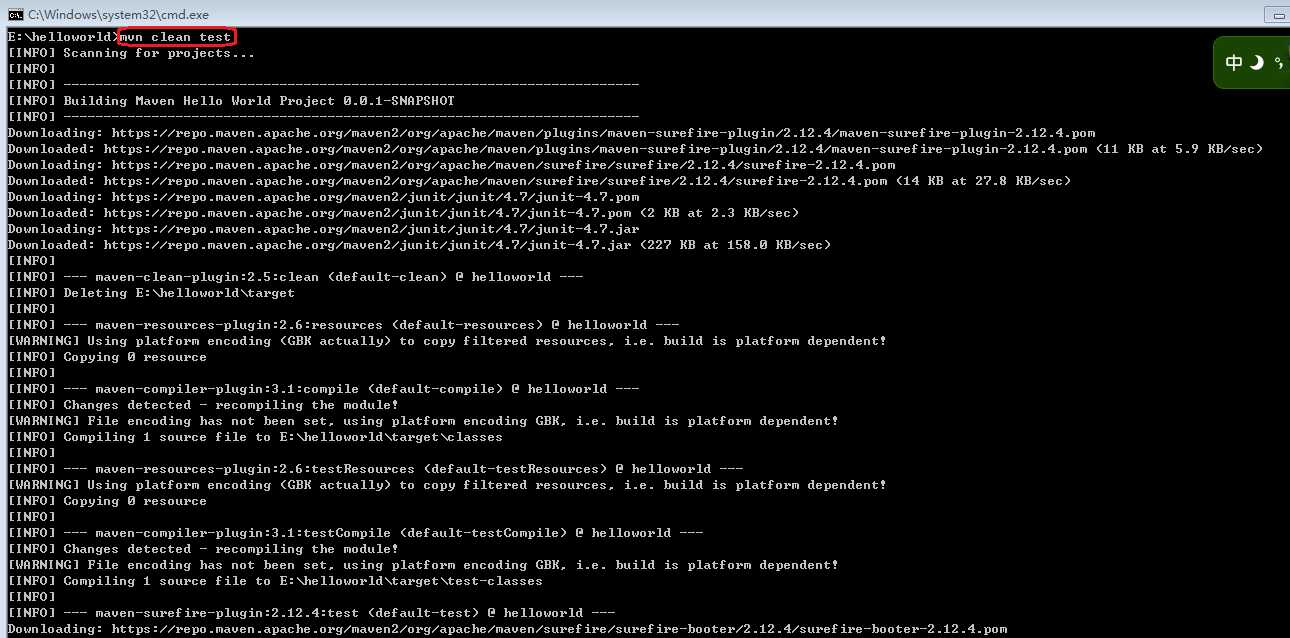The height and width of the screenshot is (638, 1290).
Task: Click the line Deleting E:\helloworld\target
Action: [x=151, y=293]
